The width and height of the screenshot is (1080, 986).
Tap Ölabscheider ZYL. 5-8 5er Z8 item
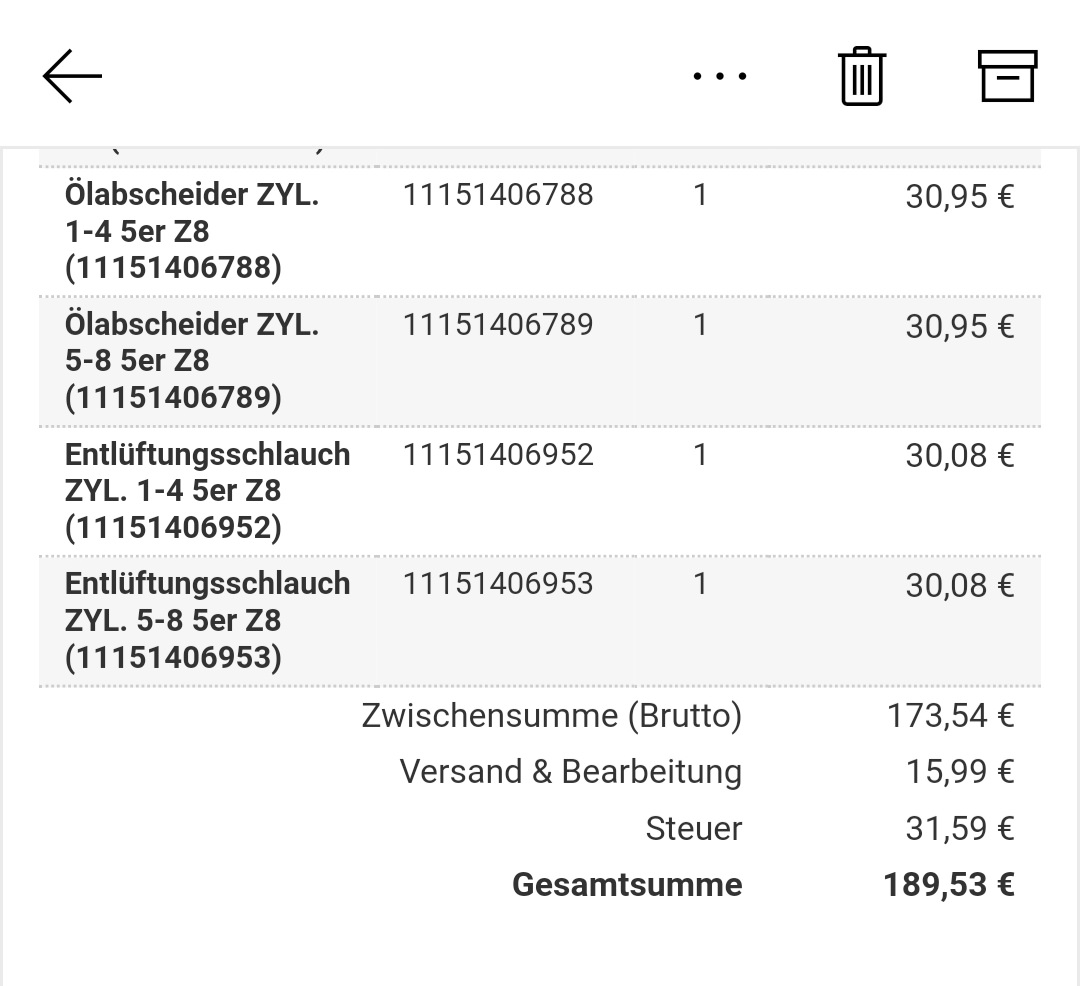(192, 360)
